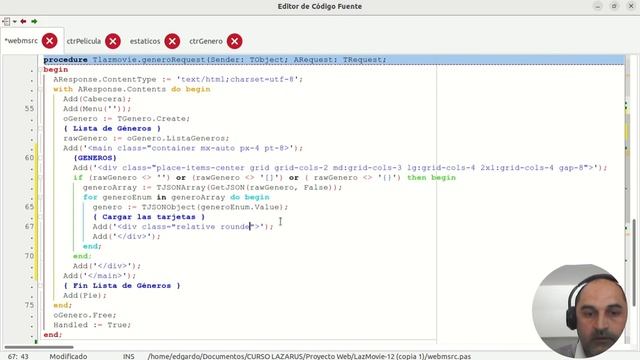This screenshot has height=360, width=640.
Task: Collapse the 'Cargar las tarjetas' comment fold
Action: pos(40,217)
